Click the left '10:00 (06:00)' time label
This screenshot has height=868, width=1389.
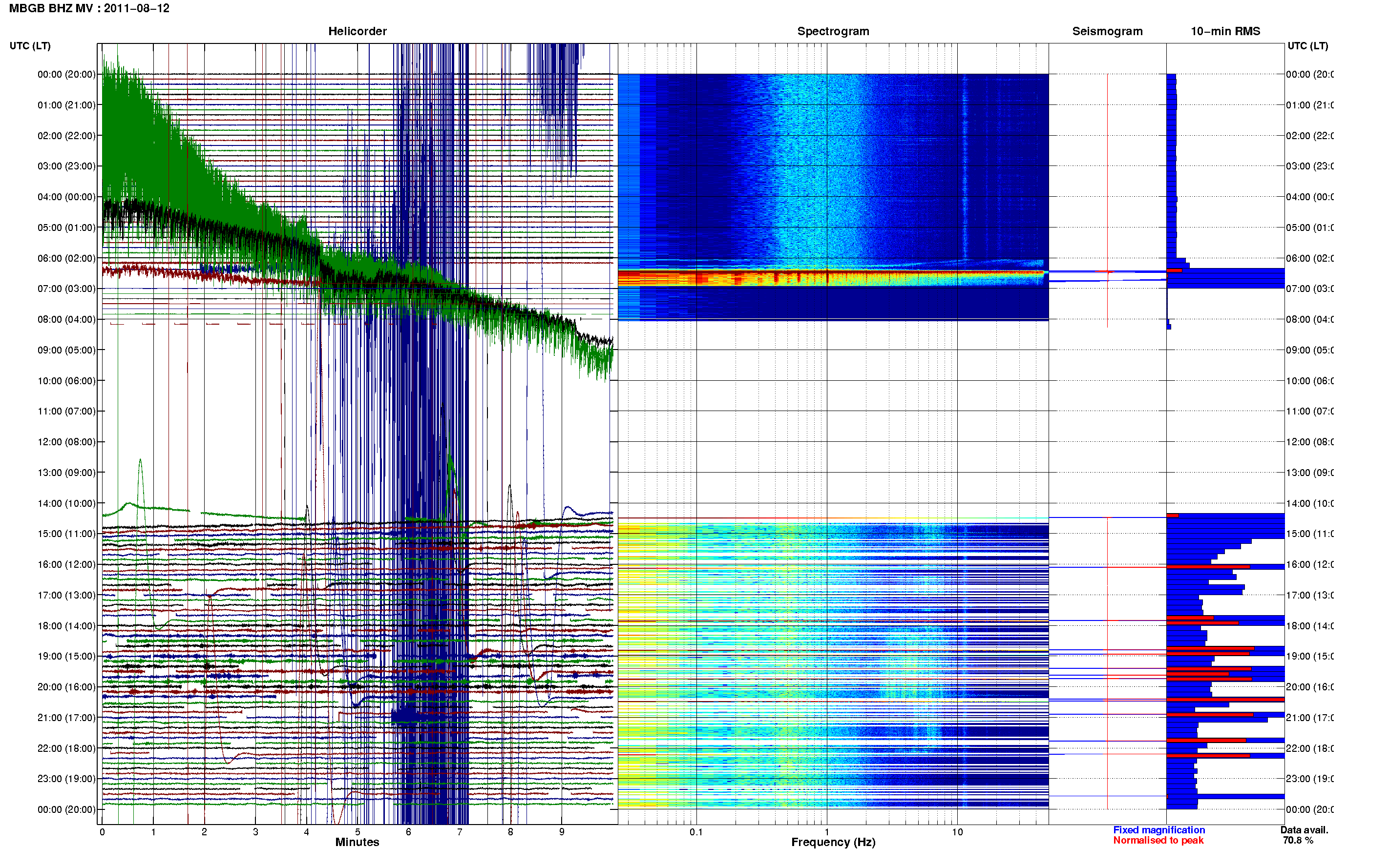tap(66, 381)
